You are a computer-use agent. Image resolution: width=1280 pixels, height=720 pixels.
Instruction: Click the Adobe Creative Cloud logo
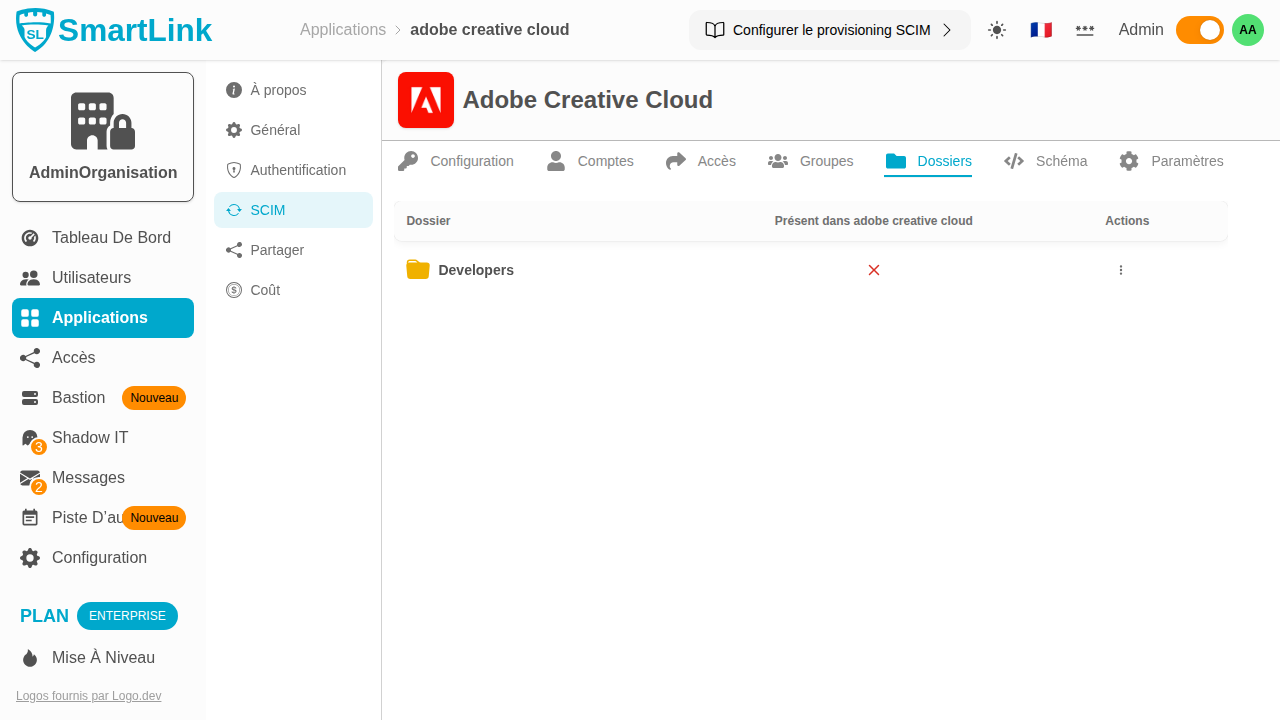pos(426,100)
